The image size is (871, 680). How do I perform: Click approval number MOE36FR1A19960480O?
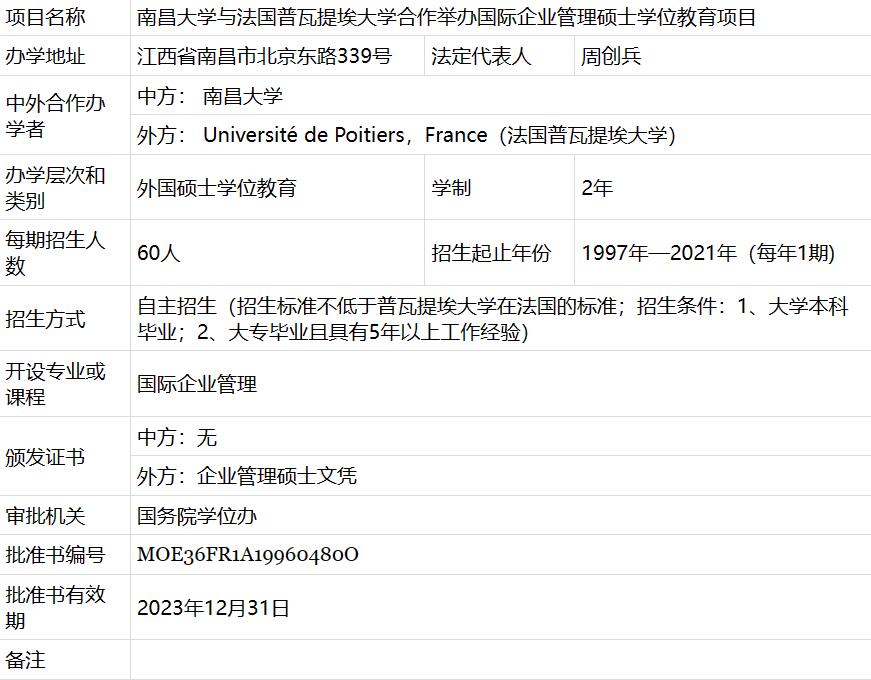point(248,554)
